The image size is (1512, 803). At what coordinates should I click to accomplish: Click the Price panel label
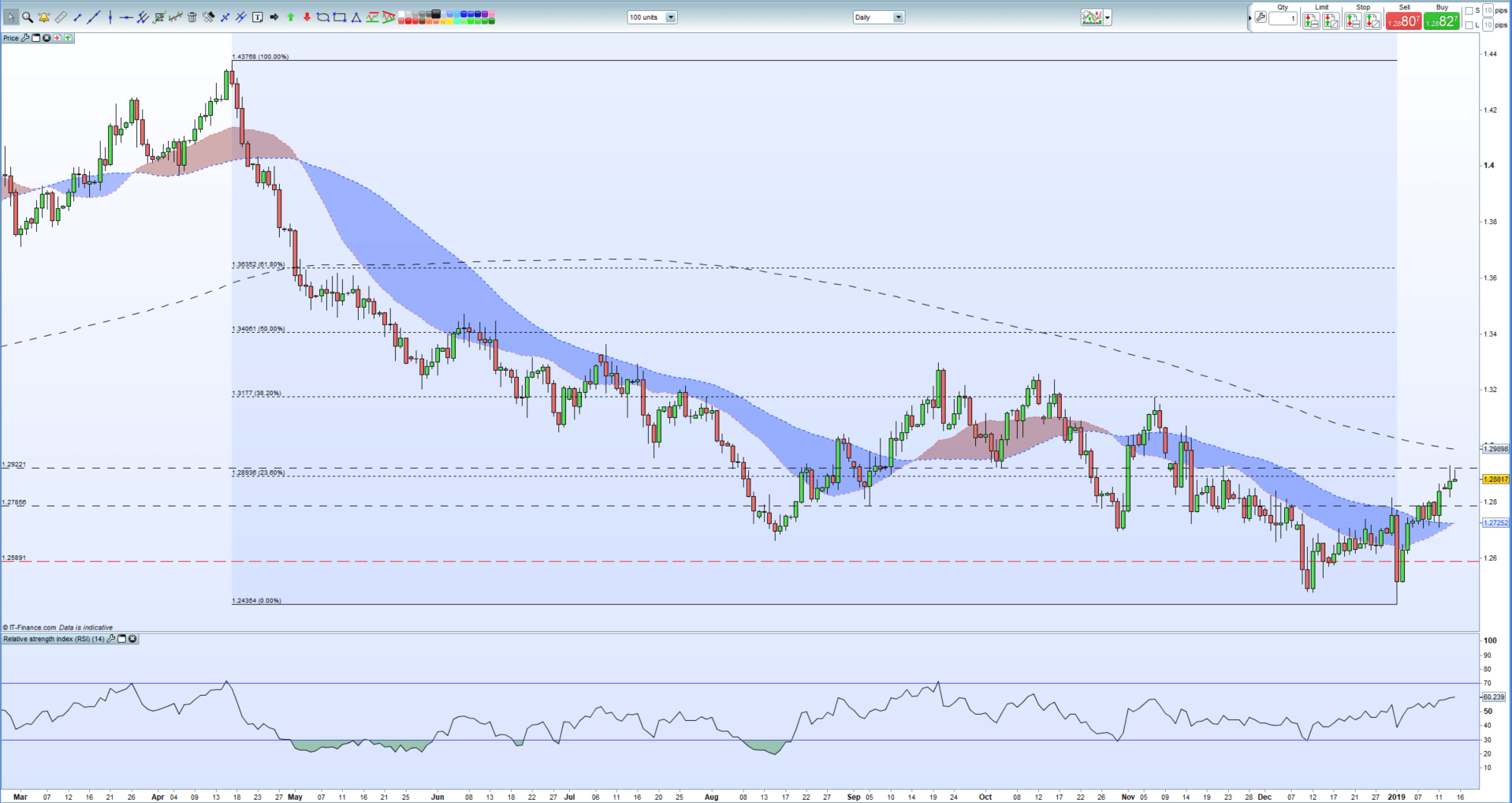pyautogui.click(x=11, y=38)
